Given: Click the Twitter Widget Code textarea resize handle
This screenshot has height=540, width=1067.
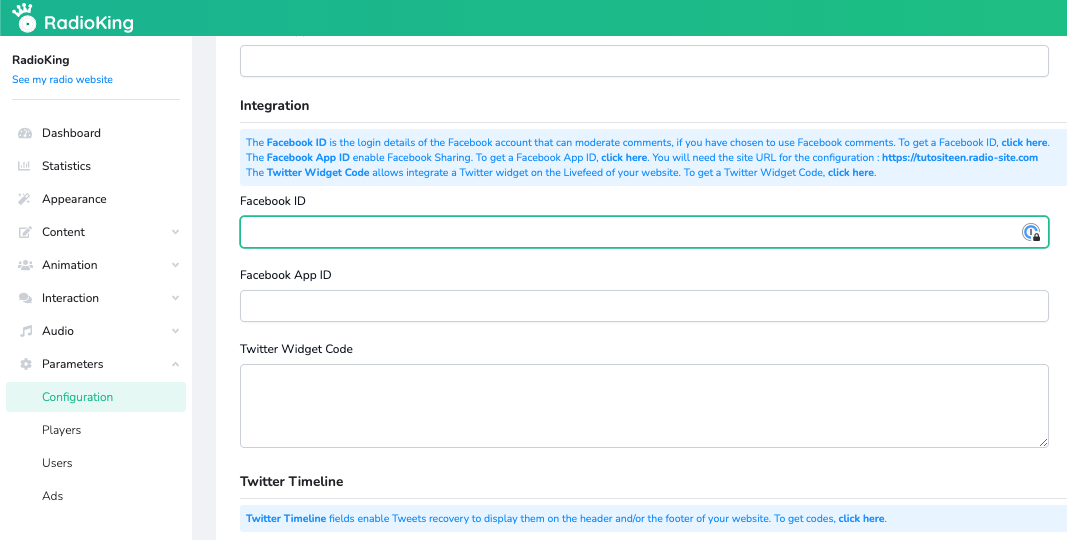Looking at the screenshot, I should (1043, 442).
